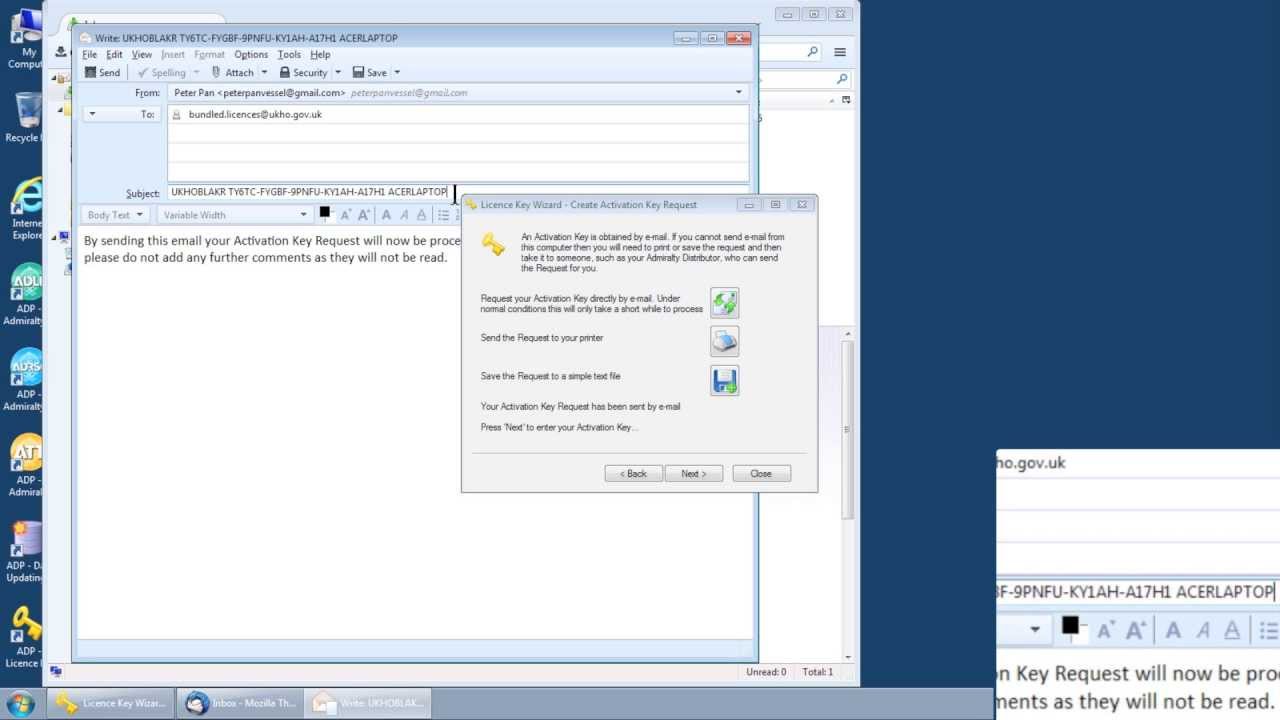
Task: Apply bullet list in compose toolbar
Action: tap(443, 215)
